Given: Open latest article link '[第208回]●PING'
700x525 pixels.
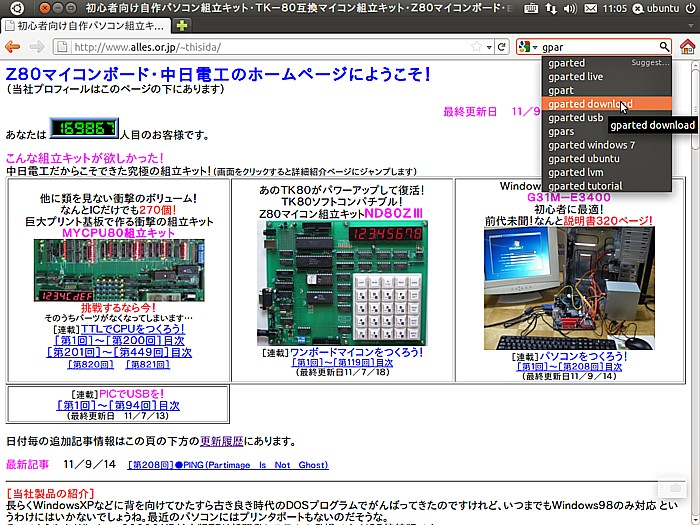Looking at the screenshot, I should [x=228, y=465].
